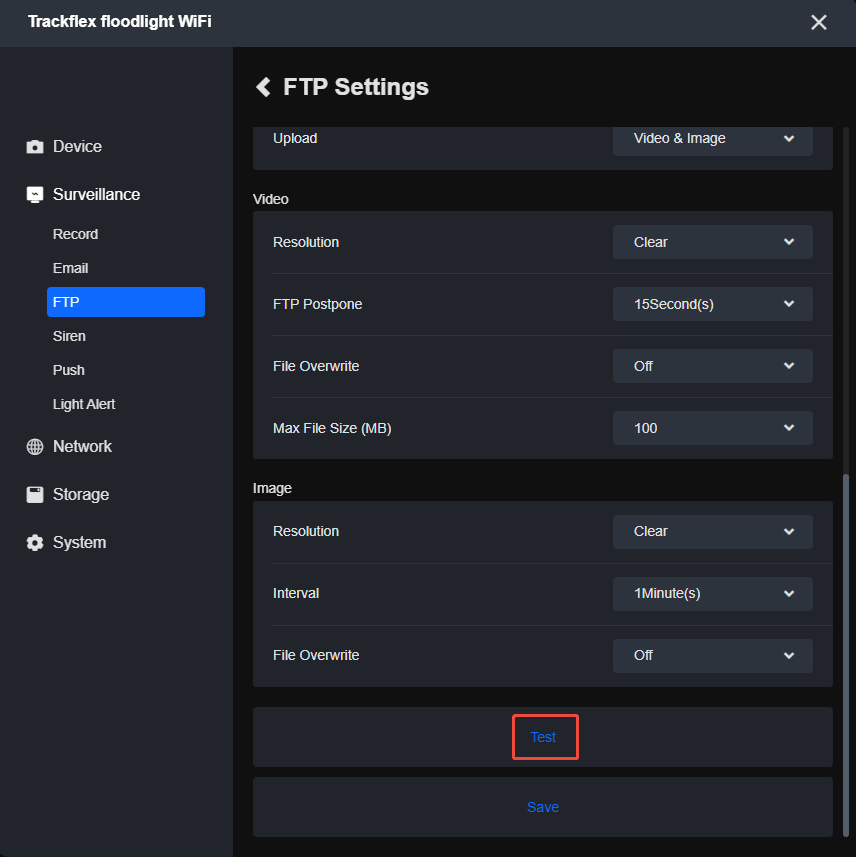Open the Upload Video & Image dropdown
This screenshot has width=856, height=857.
click(712, 139)
